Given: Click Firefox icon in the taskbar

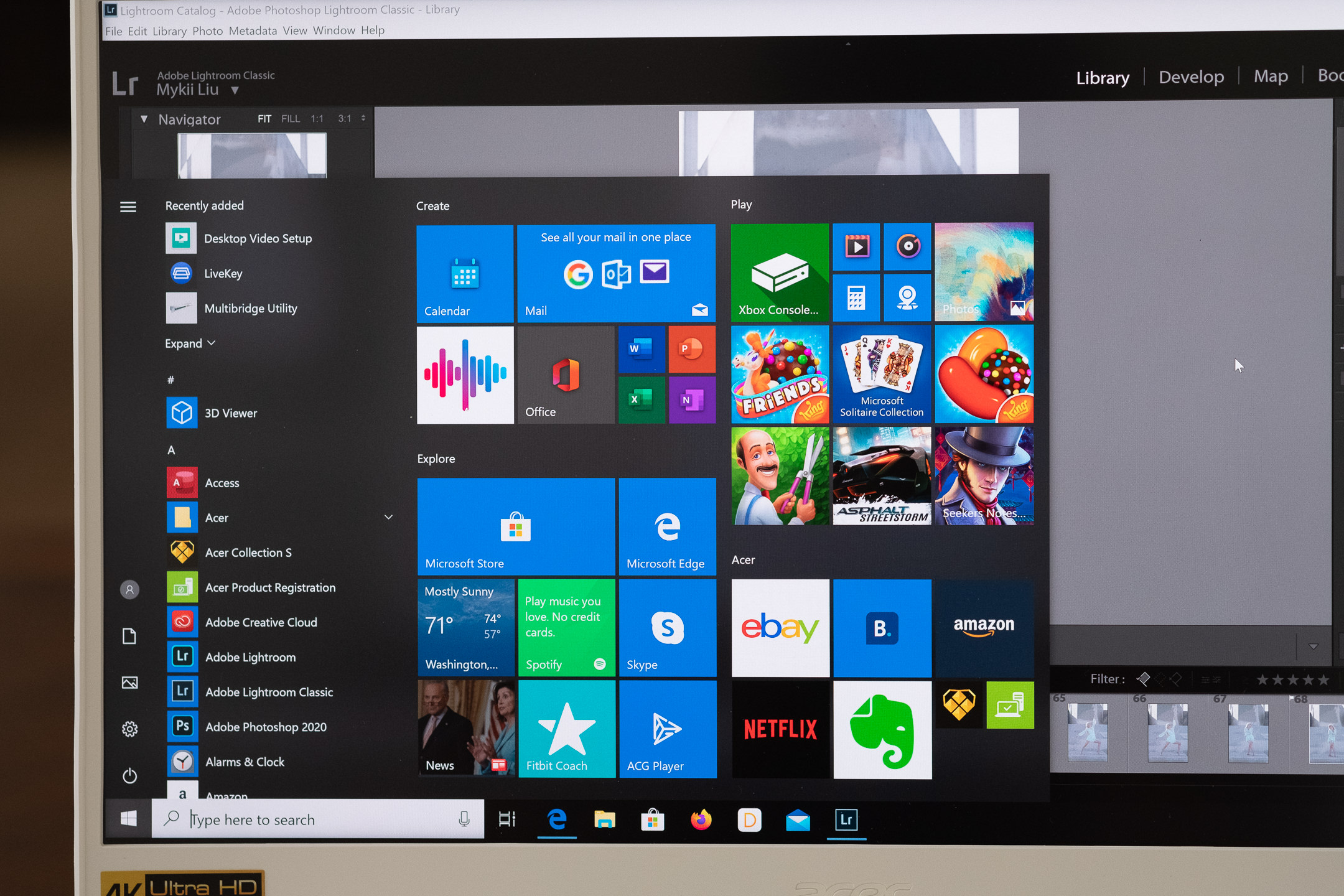Looking at the screenshot, I should pos(701,819).
